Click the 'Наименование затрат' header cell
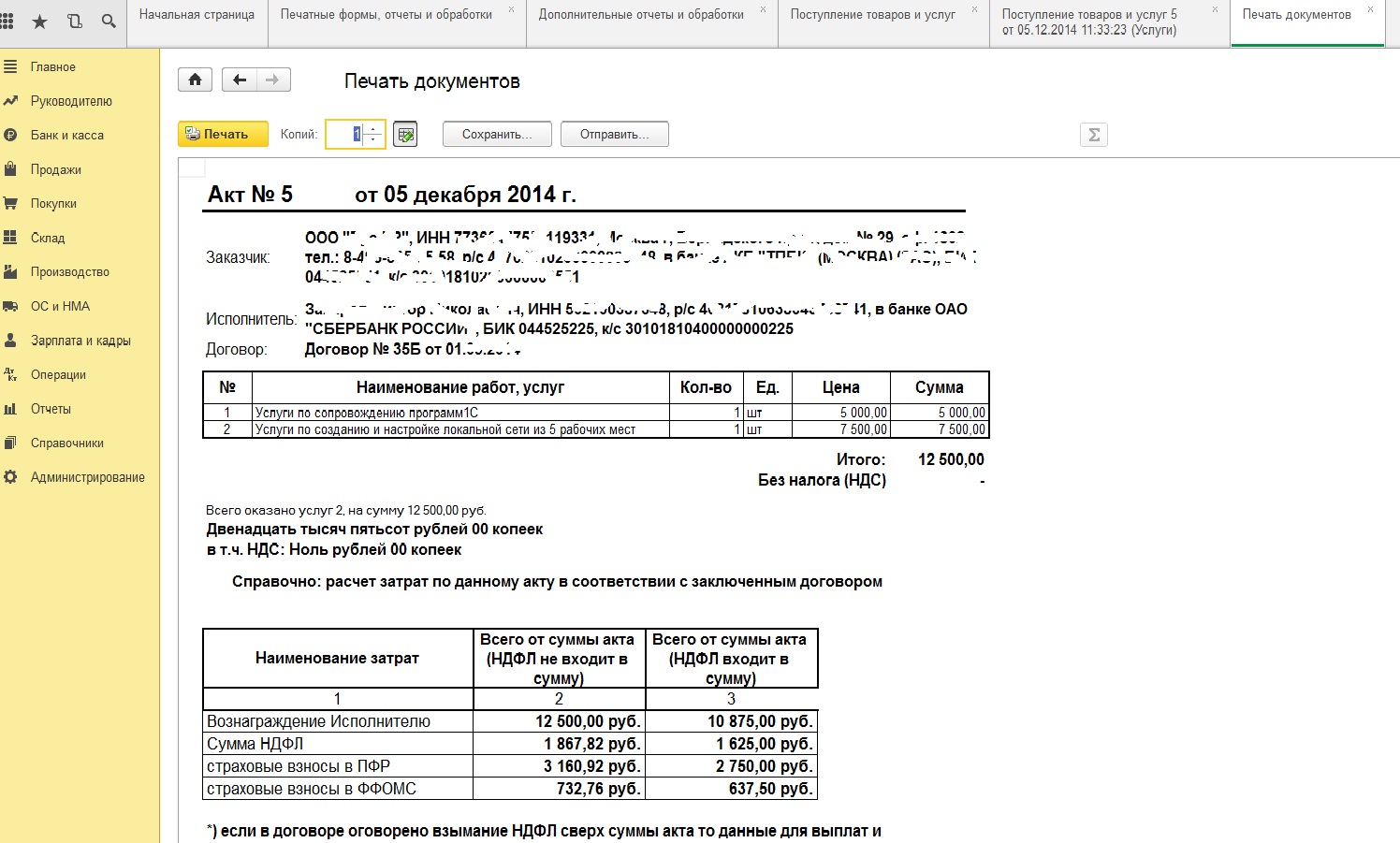 338,659
